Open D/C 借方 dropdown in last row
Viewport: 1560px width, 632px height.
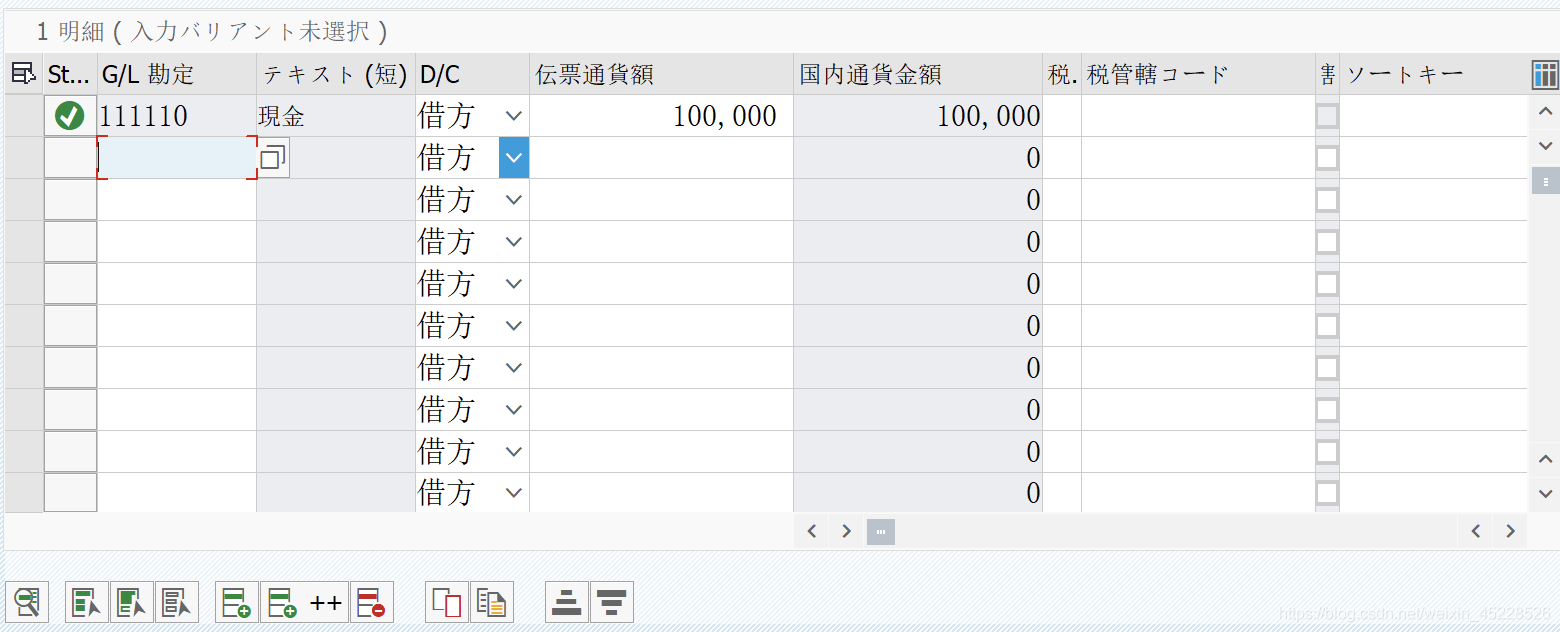[514, 492]
